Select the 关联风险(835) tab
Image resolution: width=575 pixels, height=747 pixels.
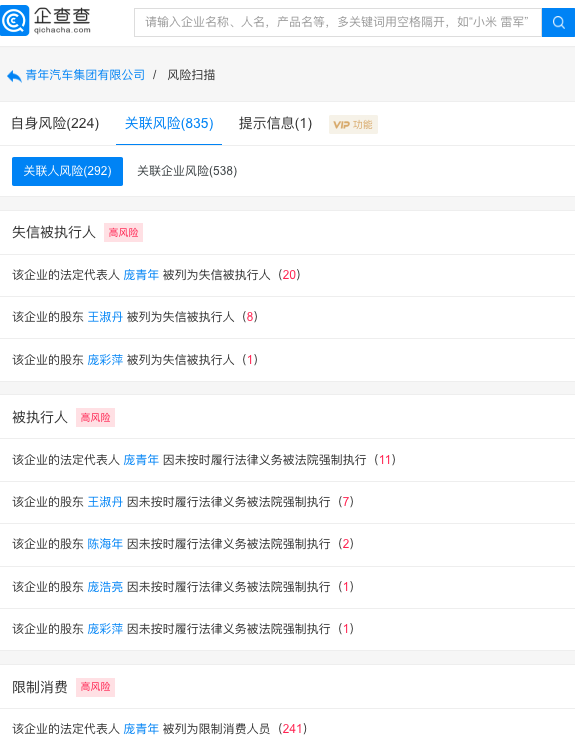coord(169,123)
